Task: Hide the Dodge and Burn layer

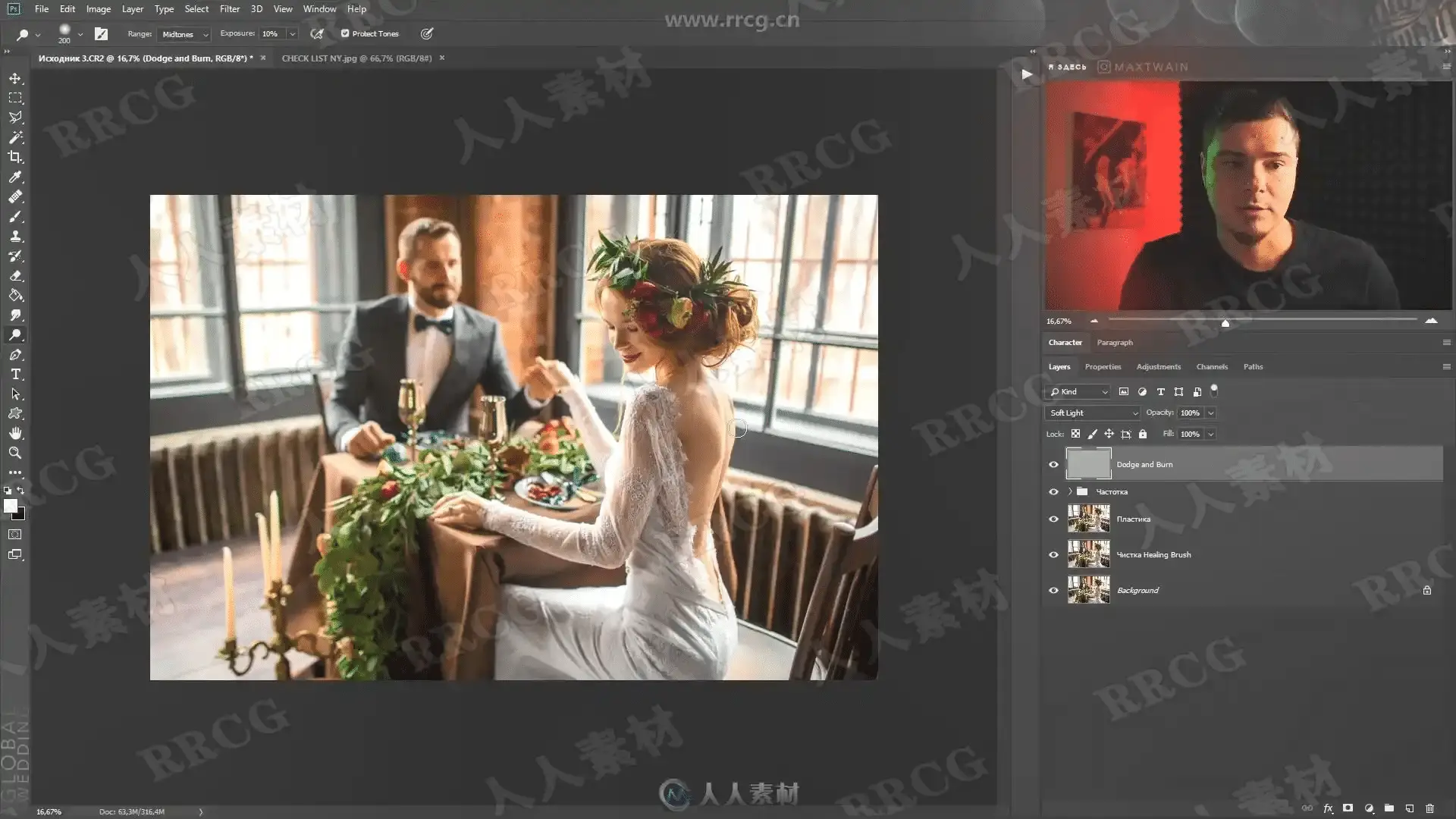Action: [1053, 465]
